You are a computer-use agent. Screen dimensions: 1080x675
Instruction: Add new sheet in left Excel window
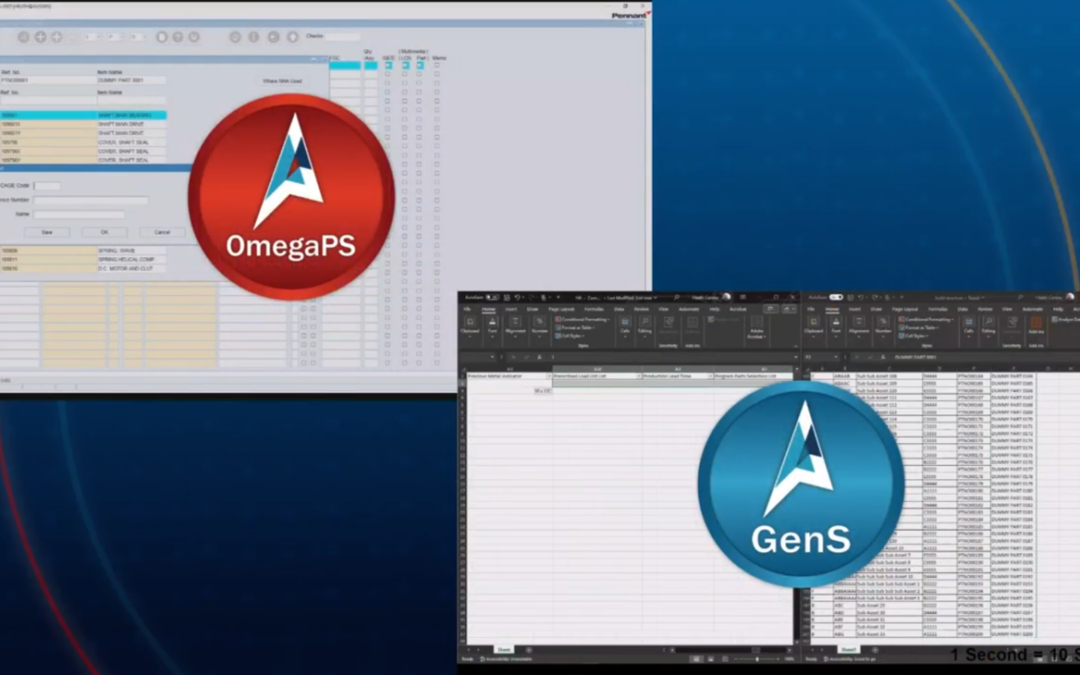(529, 650)
